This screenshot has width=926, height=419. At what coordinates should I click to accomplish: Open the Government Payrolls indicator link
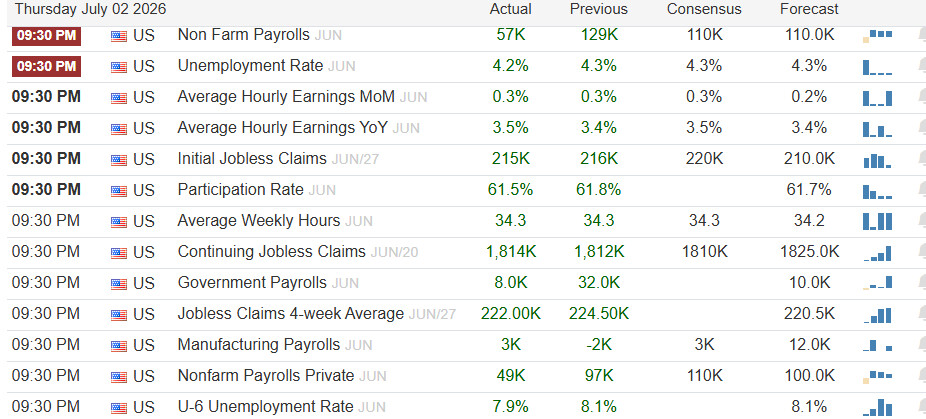(x=252, y=282)
